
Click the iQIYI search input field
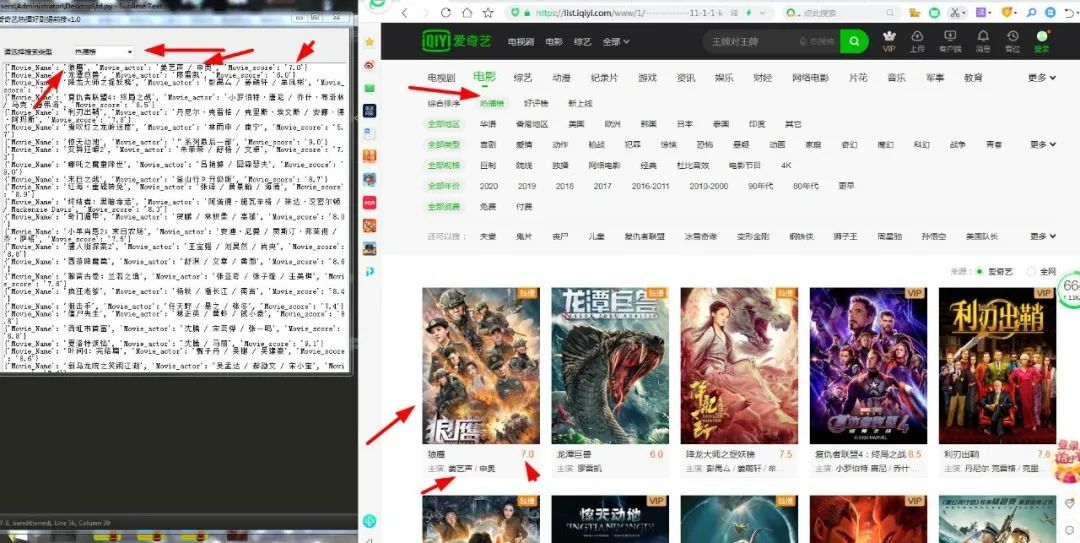coord(771,41)
